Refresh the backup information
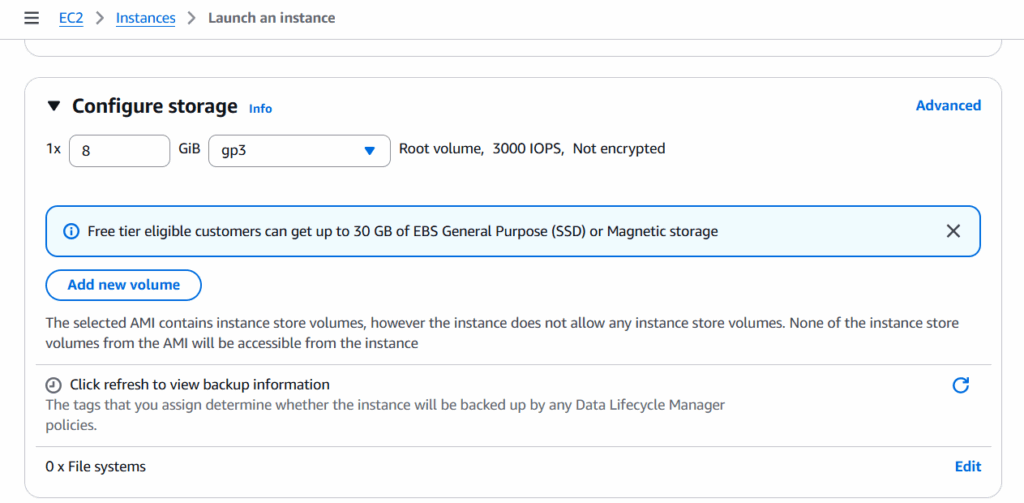Viewport: 1024px width, 503px height. (960, 385)
